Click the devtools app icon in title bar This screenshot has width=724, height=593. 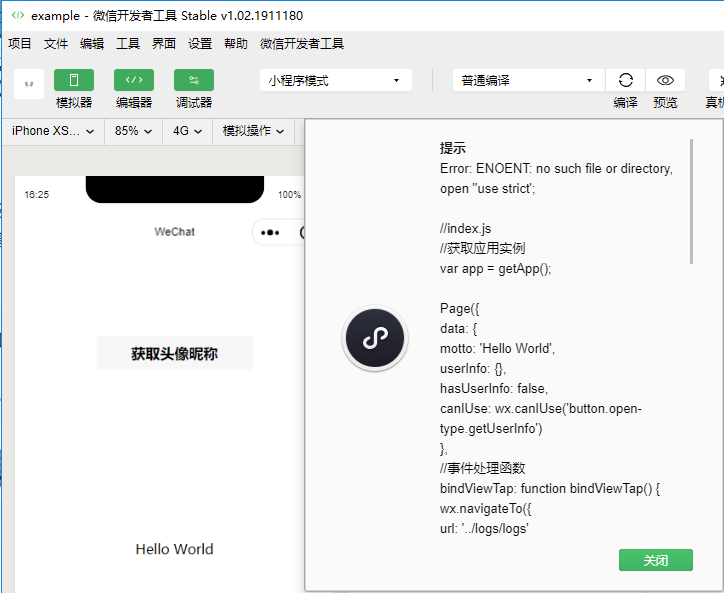coord(18,15)
